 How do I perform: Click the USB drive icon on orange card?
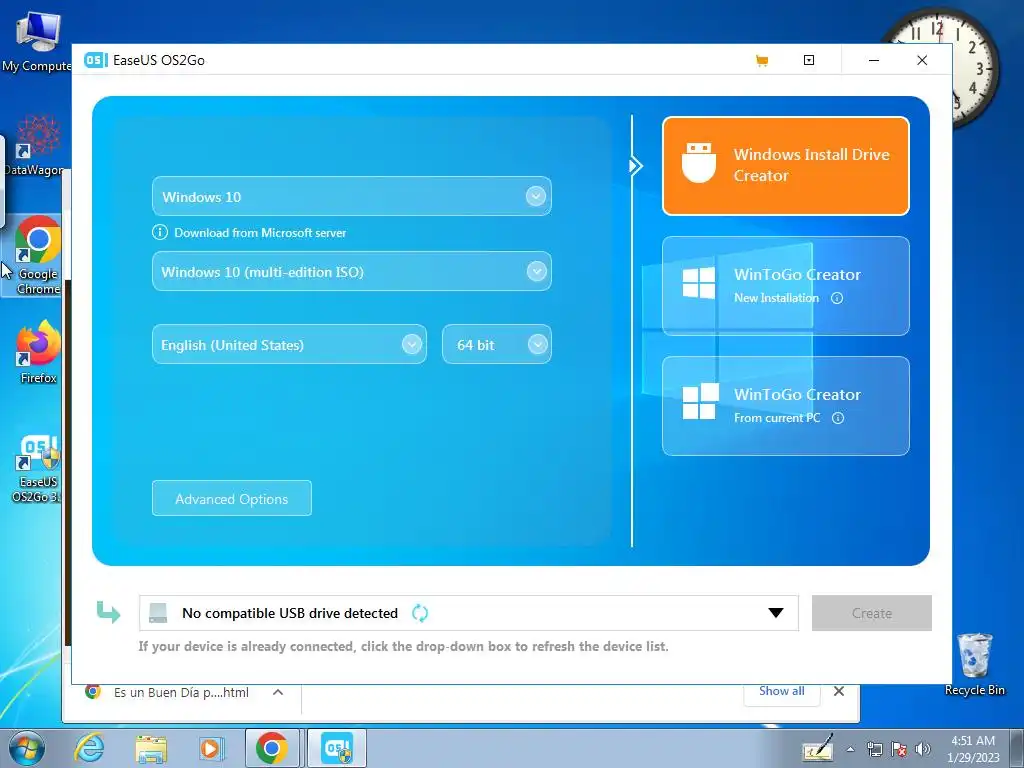coord(699,163)
